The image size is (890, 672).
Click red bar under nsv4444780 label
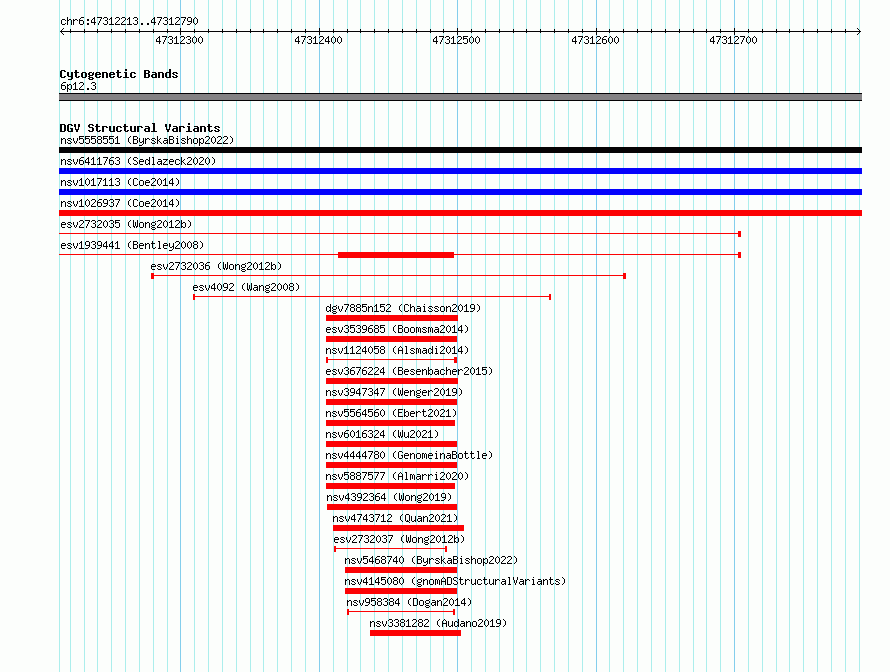392,465
